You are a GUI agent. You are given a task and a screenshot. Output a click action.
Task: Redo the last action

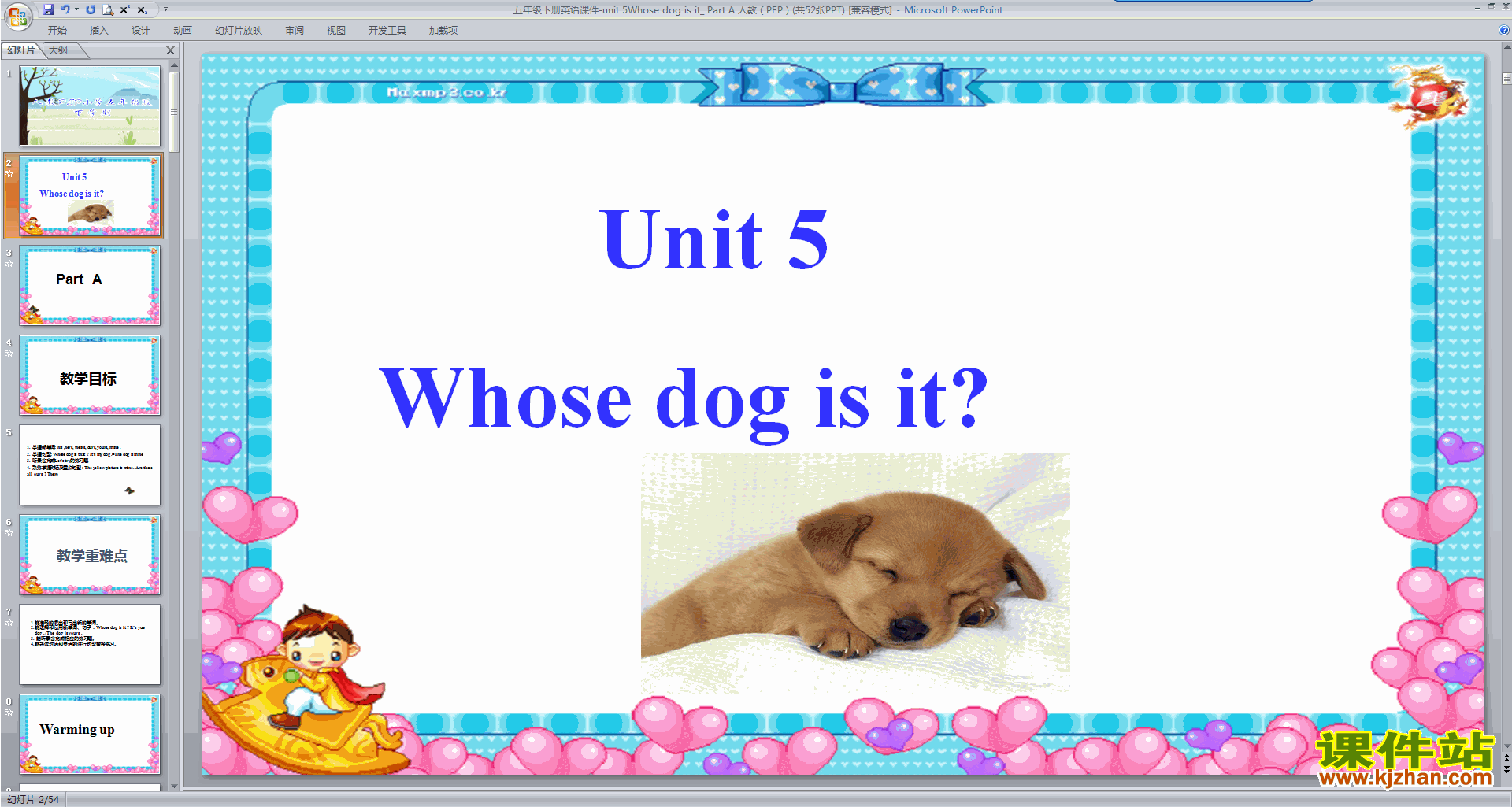pos(91,9)
